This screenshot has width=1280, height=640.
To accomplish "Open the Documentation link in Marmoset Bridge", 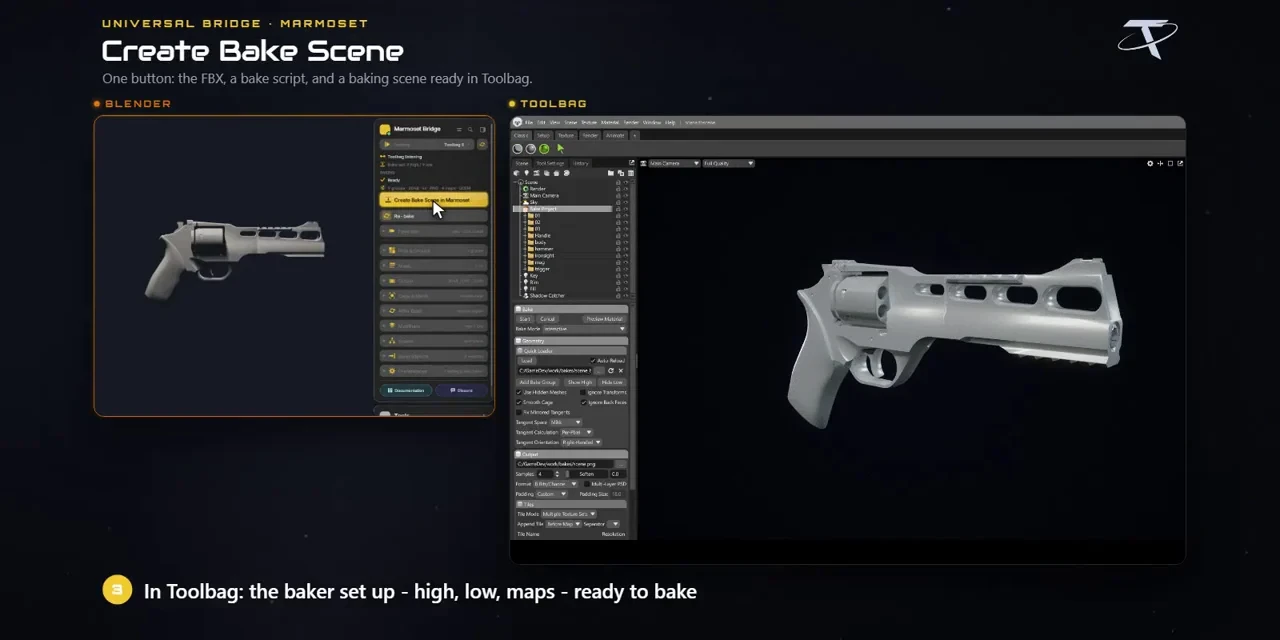I will tap(405, 390).
